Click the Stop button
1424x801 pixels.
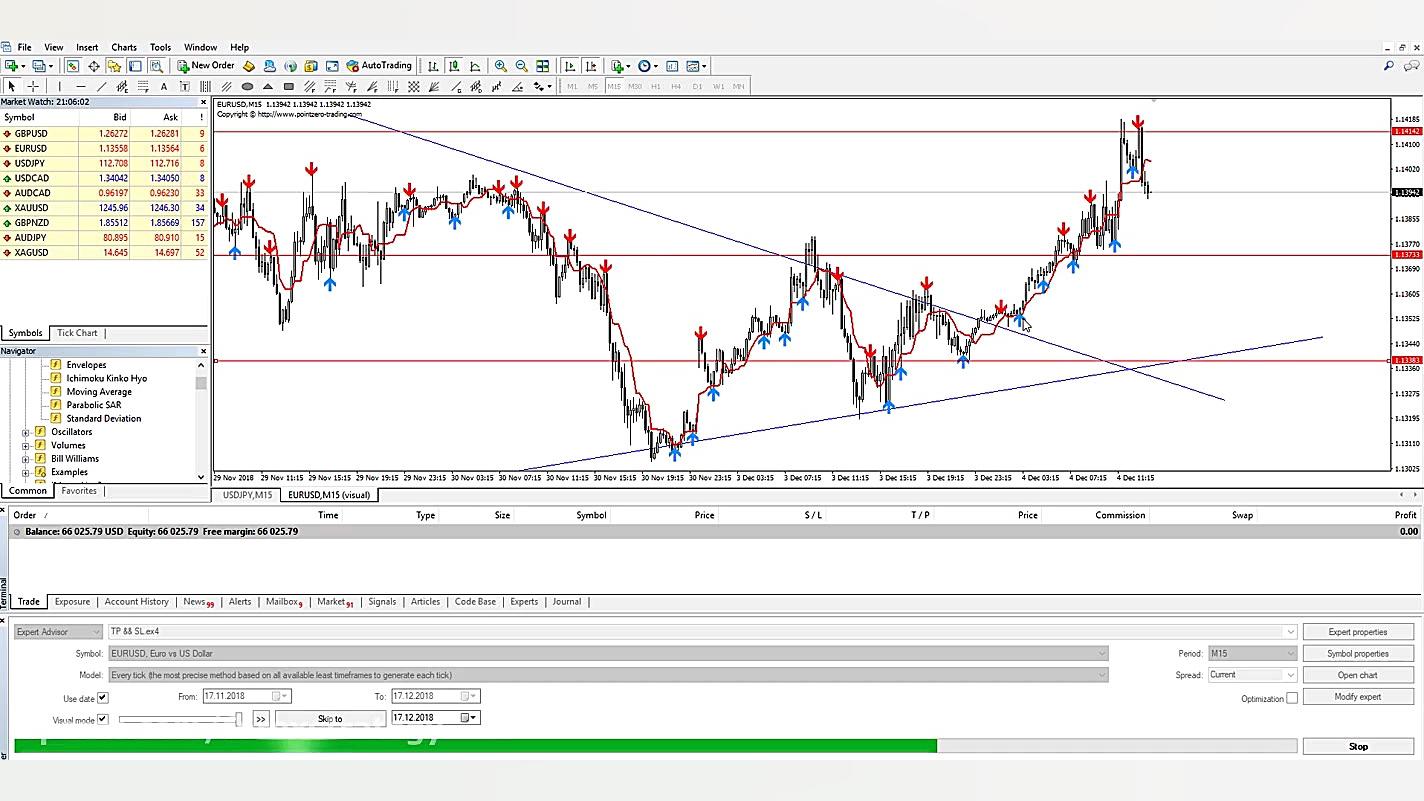pyautogui.click(x=1358, y=746)
